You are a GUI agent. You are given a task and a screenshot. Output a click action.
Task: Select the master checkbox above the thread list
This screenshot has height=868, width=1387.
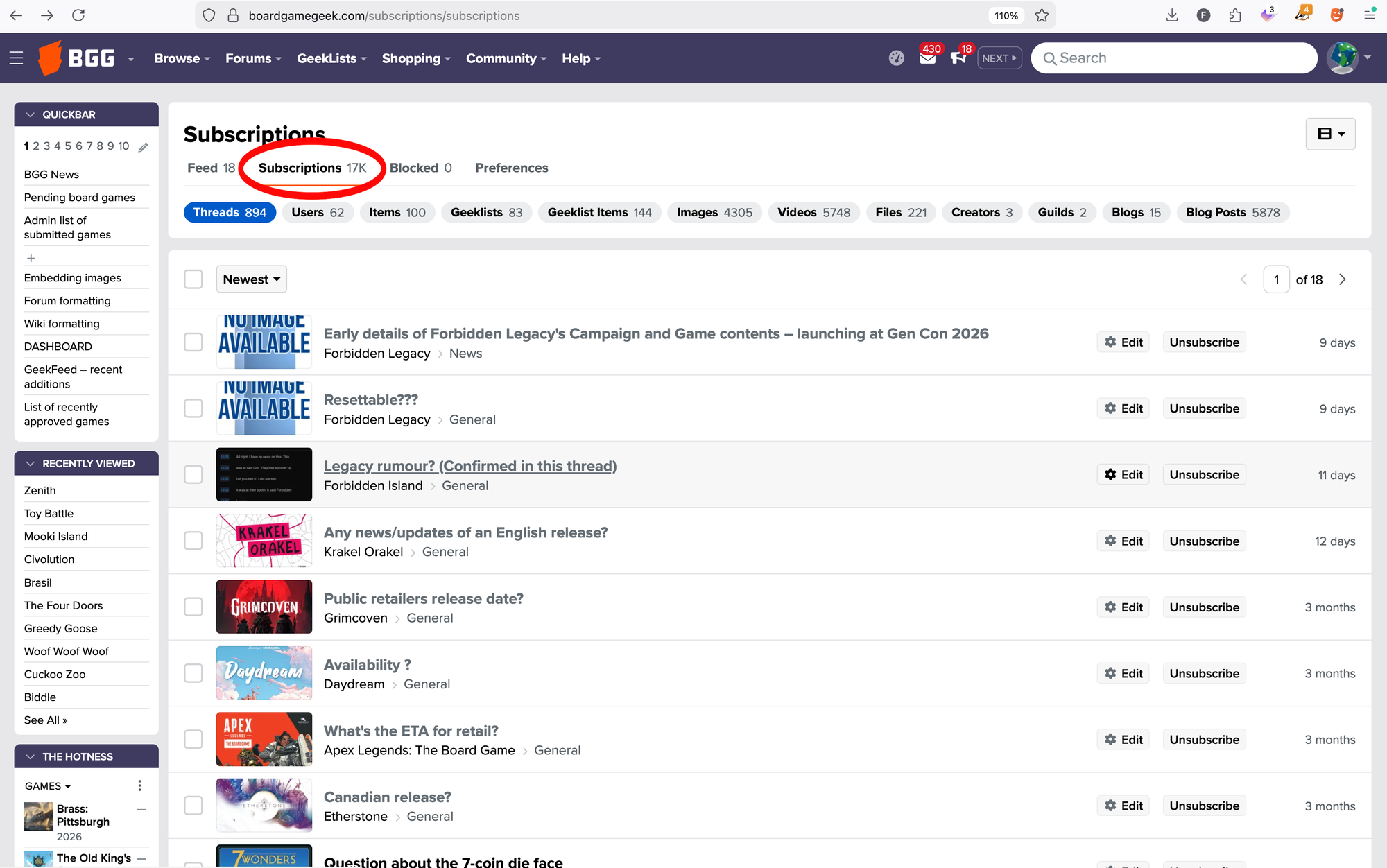193,279
